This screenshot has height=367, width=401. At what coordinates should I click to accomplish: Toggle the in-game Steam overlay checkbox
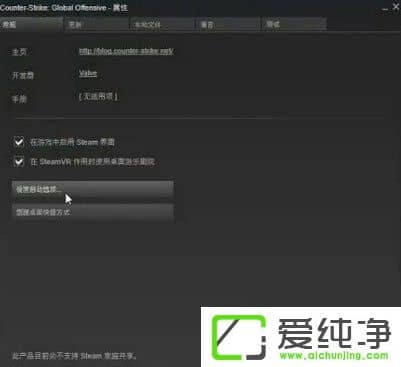pyautogui.click(x=19, y=142)
